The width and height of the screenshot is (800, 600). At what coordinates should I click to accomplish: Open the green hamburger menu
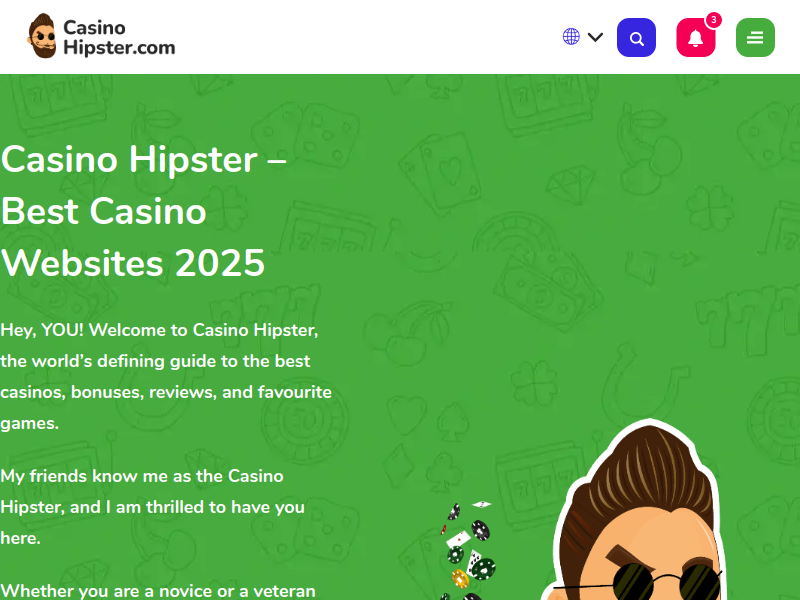point(755,37)
